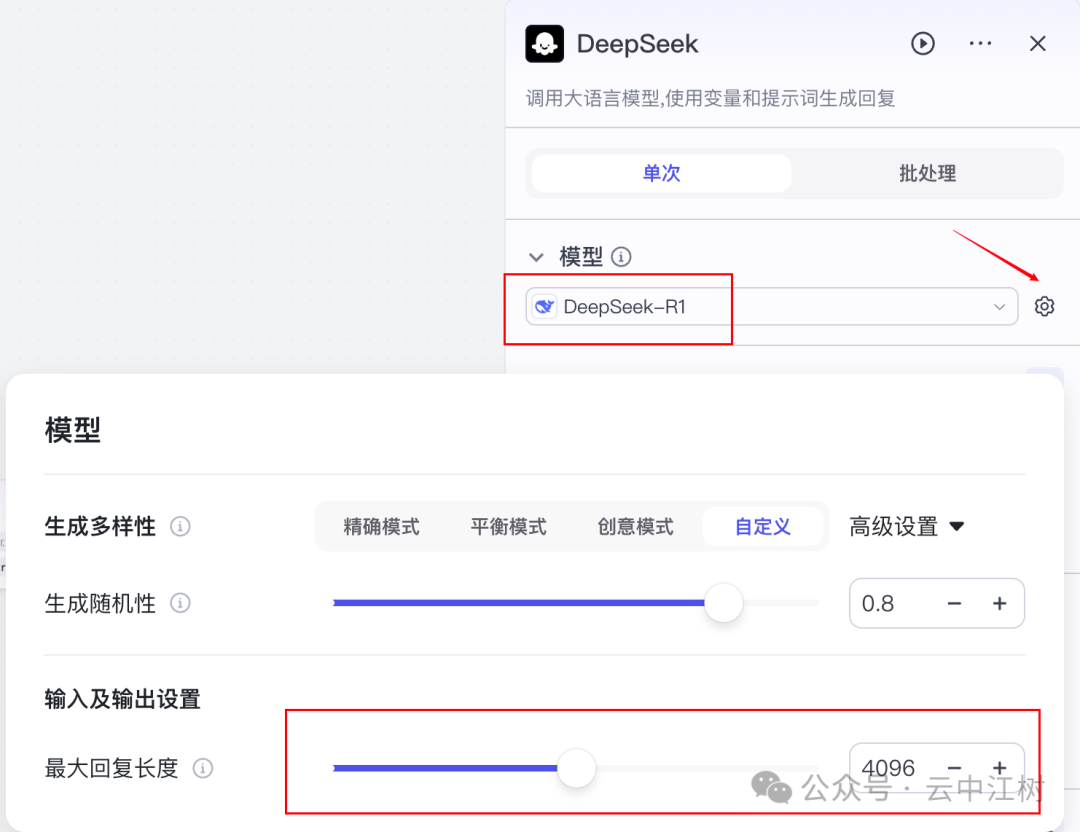Image resolution: width=1080 pixels, height=832 pixels.
Task: Open model settings gear icon
Action: 1044,306
